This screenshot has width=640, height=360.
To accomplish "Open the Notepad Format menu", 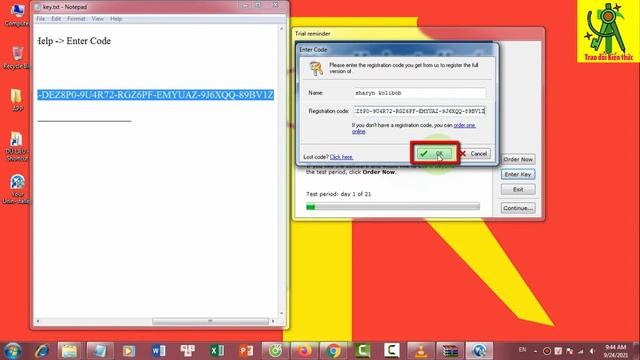I will [76, 19].
